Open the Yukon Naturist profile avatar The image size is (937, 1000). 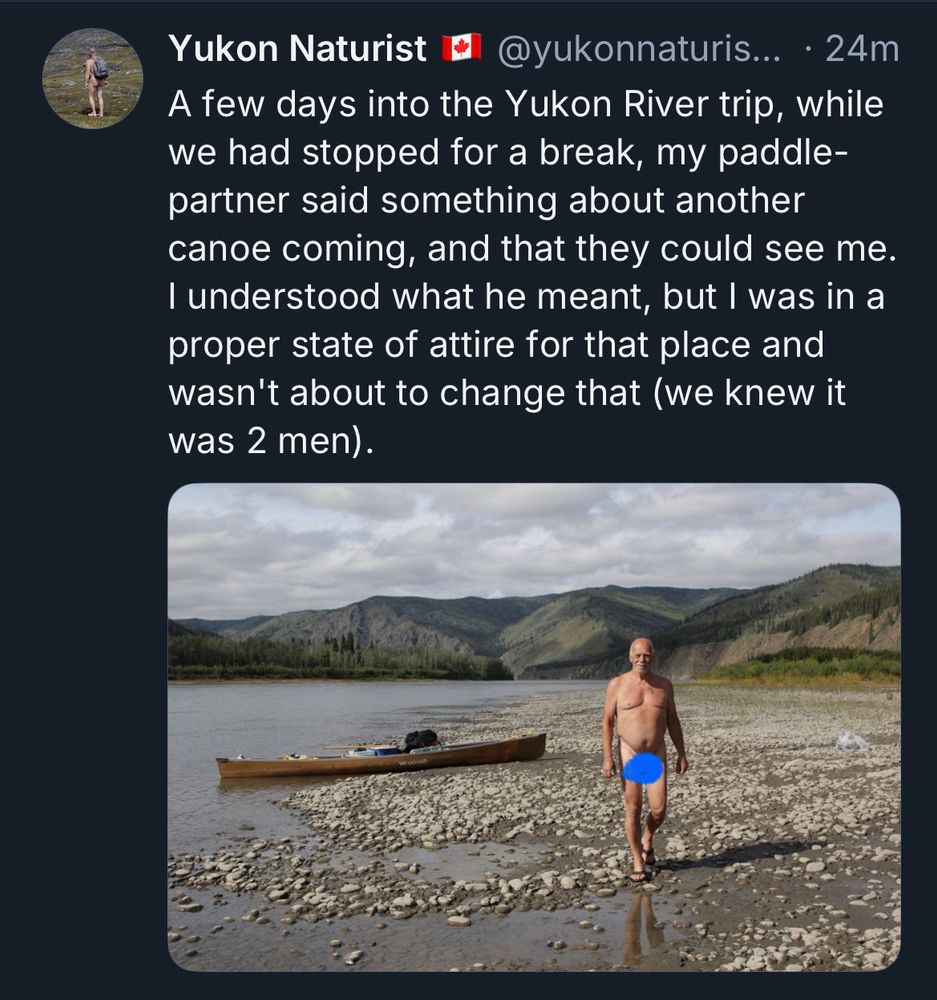click(x=92, y=78)
